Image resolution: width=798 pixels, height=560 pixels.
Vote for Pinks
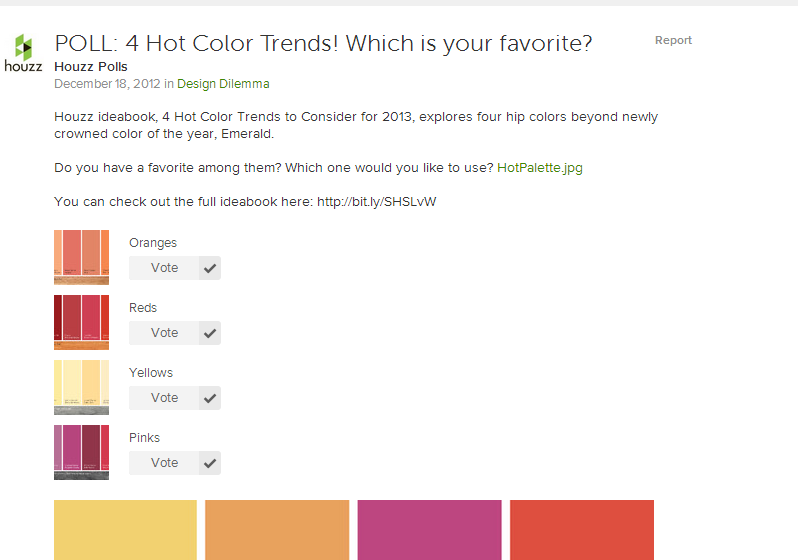[164, 463]
